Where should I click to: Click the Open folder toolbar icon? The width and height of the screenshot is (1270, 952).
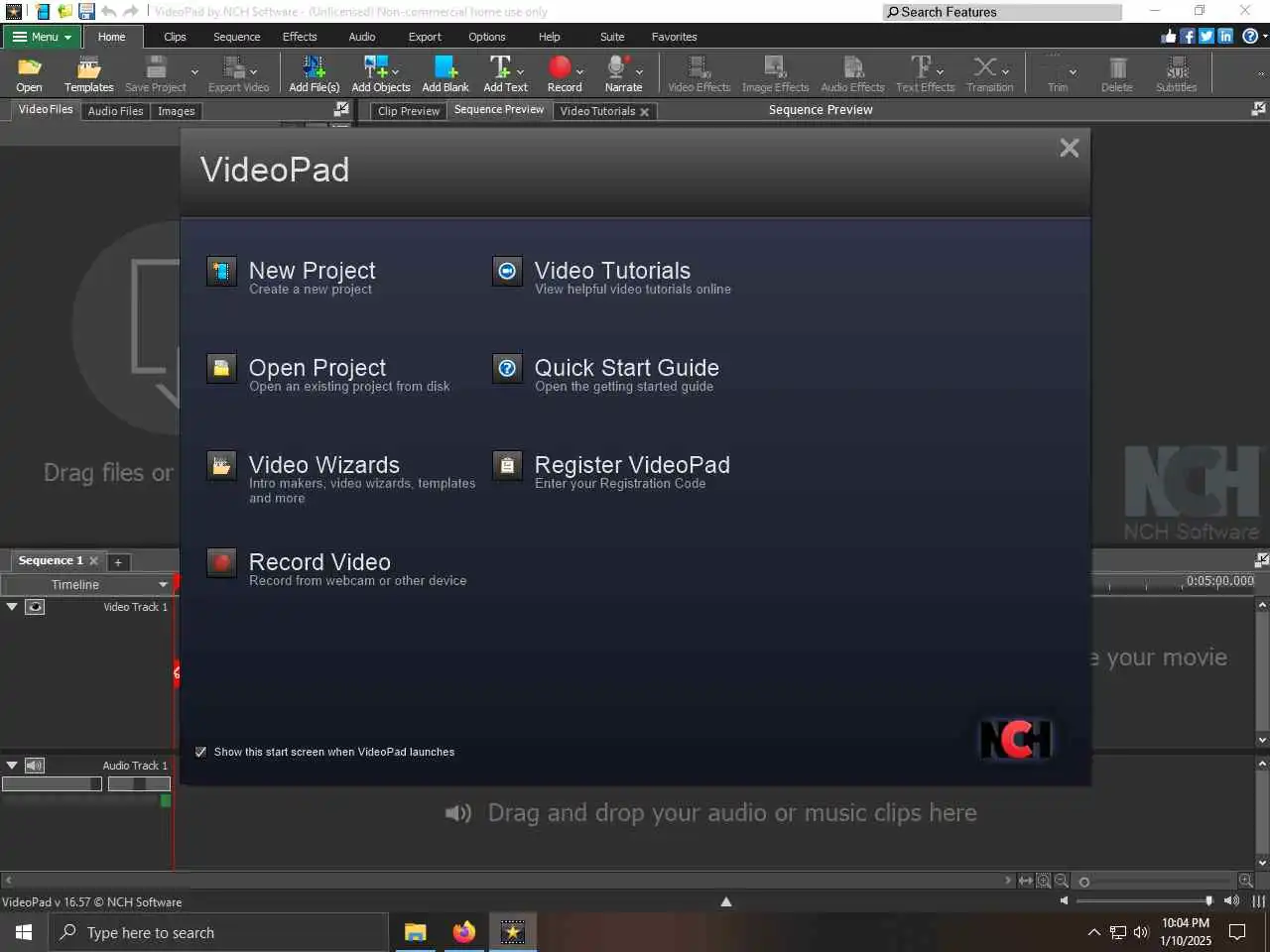(x=29, y=67)
